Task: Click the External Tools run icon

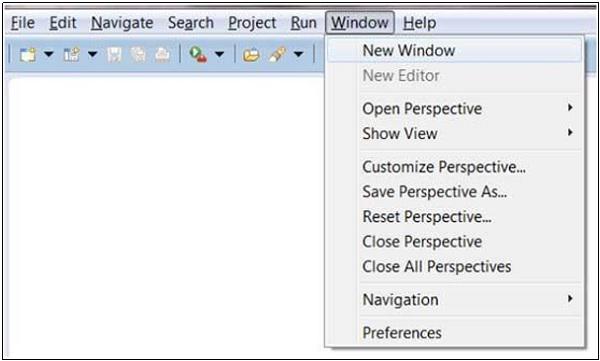Action: 198,55
